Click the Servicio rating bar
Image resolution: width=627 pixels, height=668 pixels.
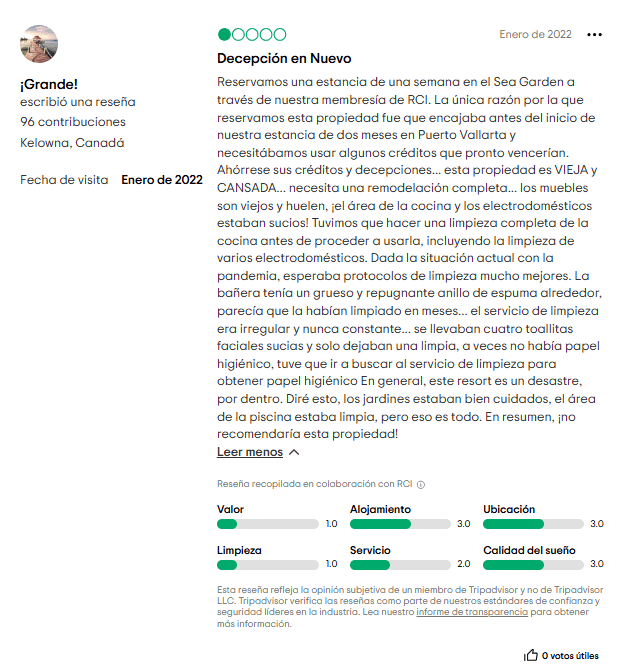[x=400, y=565]
